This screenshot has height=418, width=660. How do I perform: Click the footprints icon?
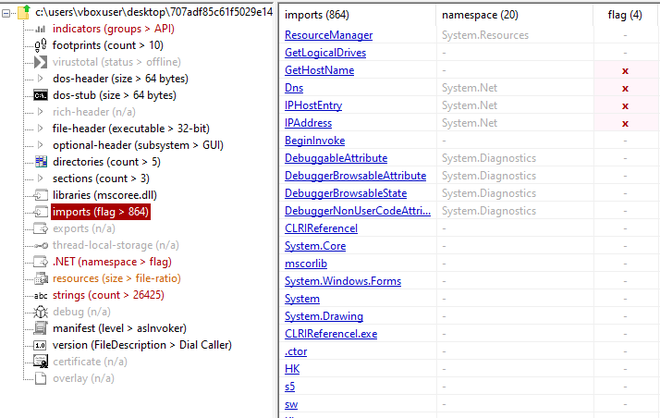tap(40, 45)
